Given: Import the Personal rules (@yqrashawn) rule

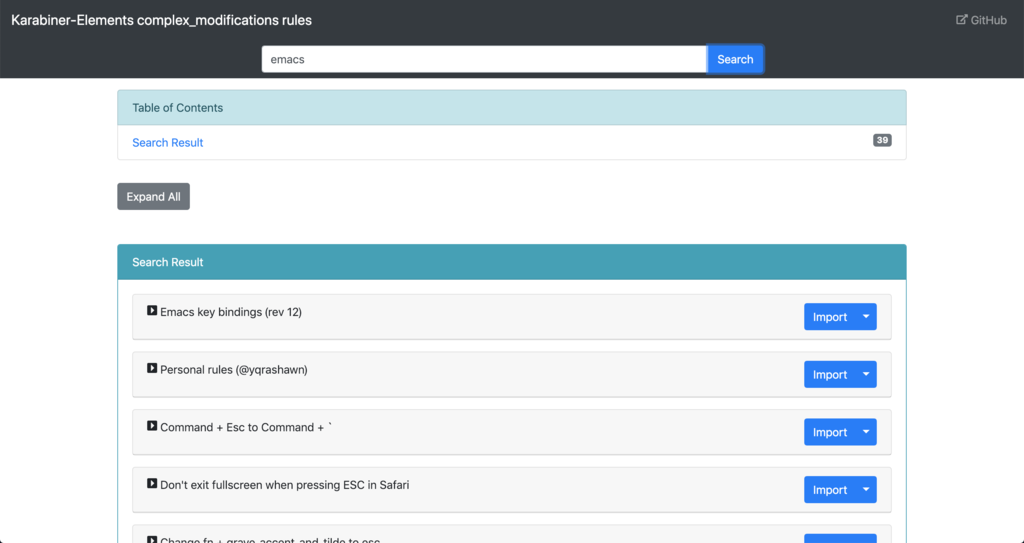Looking at the screenshot, I should [x=829, y=374].
